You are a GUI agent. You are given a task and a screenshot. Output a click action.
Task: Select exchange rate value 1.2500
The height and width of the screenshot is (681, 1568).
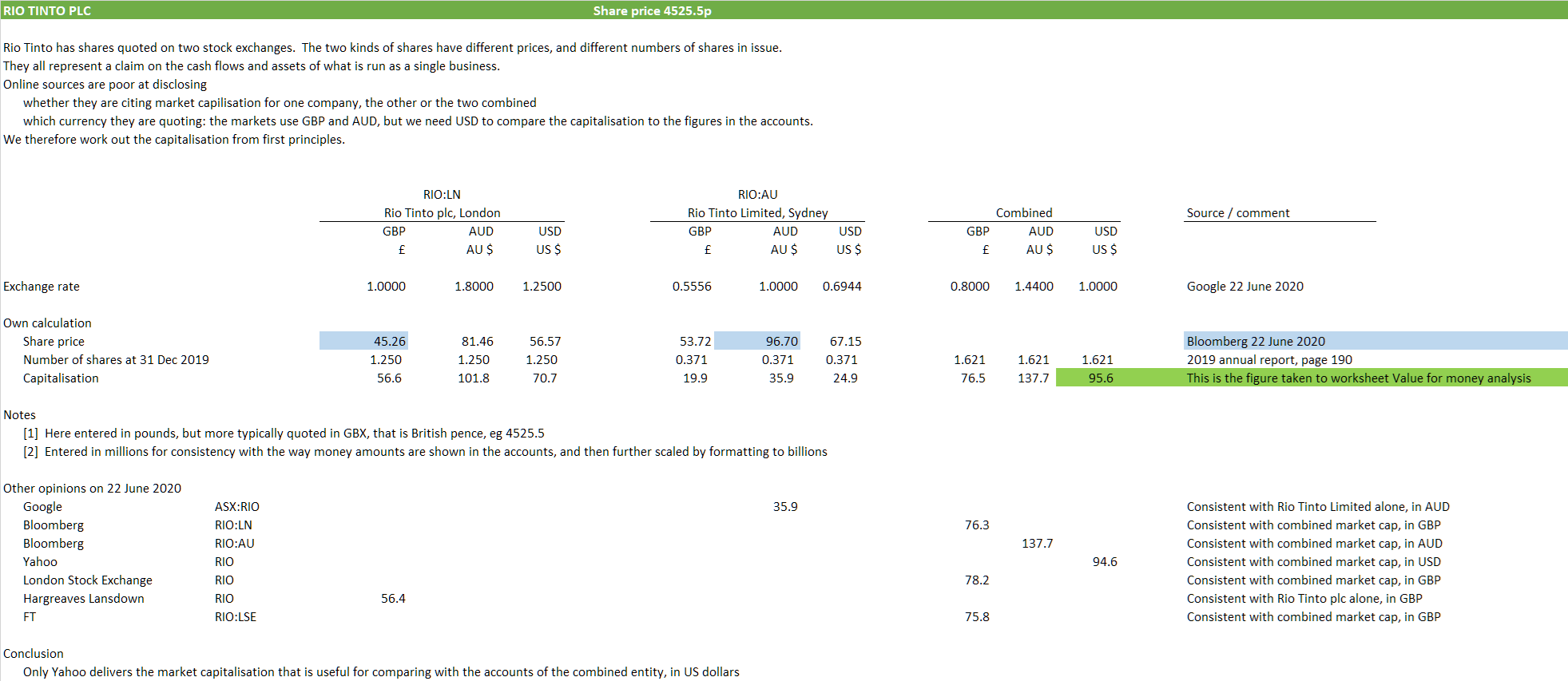[542, 286]
